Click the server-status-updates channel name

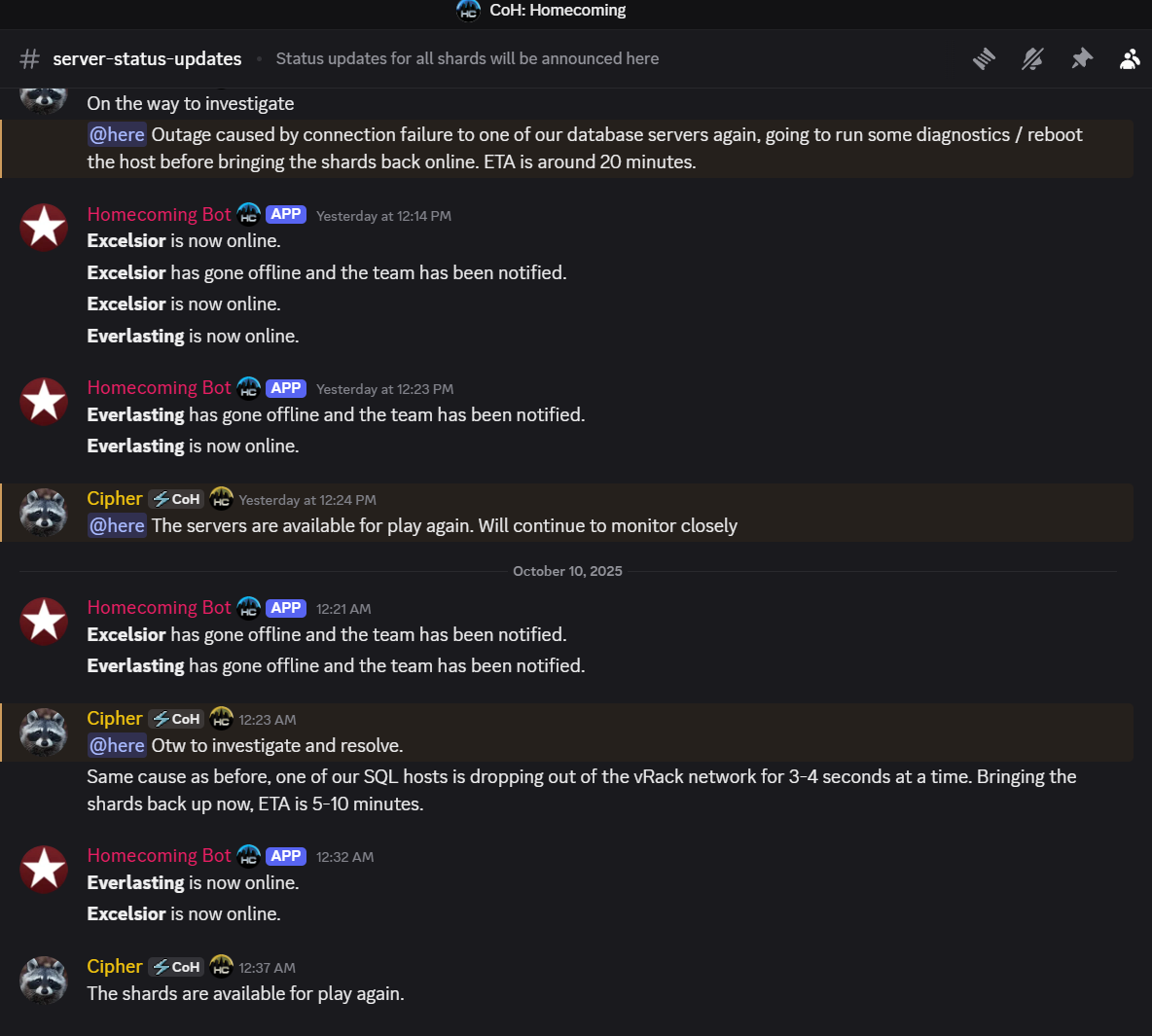(147, 59)
